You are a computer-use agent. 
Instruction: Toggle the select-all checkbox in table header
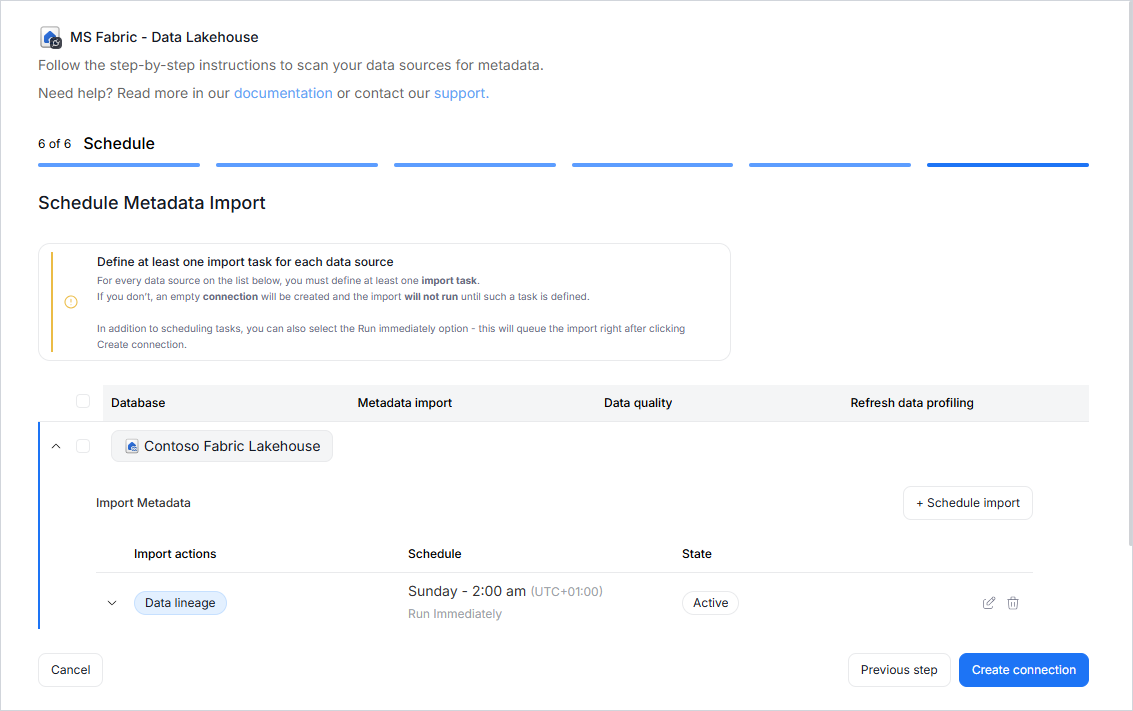pyautogui.click(x=83, y=402)
